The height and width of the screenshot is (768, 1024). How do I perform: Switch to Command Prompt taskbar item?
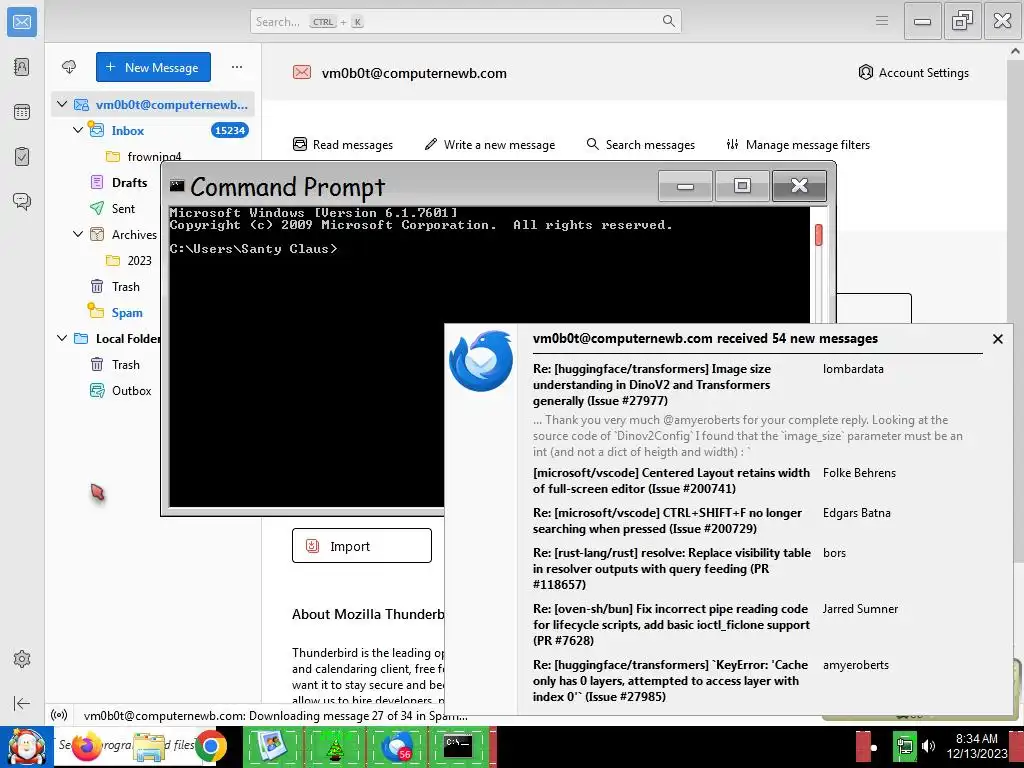[x=458, y=746]
